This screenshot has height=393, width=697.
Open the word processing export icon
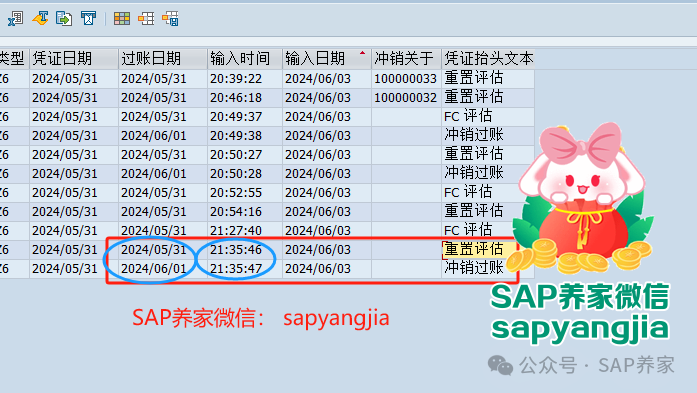click(x=40, y=19)
